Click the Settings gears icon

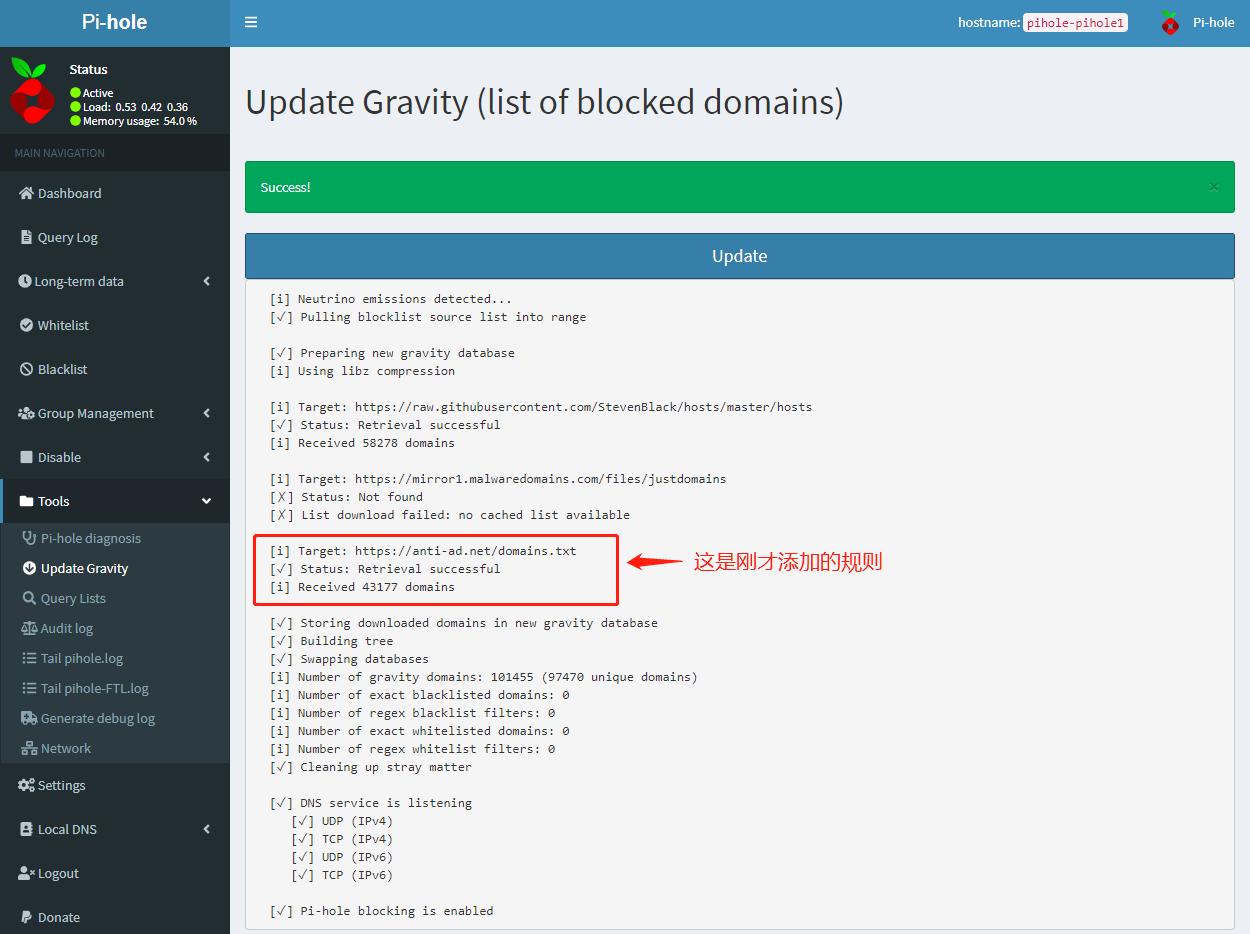point(26,785)
